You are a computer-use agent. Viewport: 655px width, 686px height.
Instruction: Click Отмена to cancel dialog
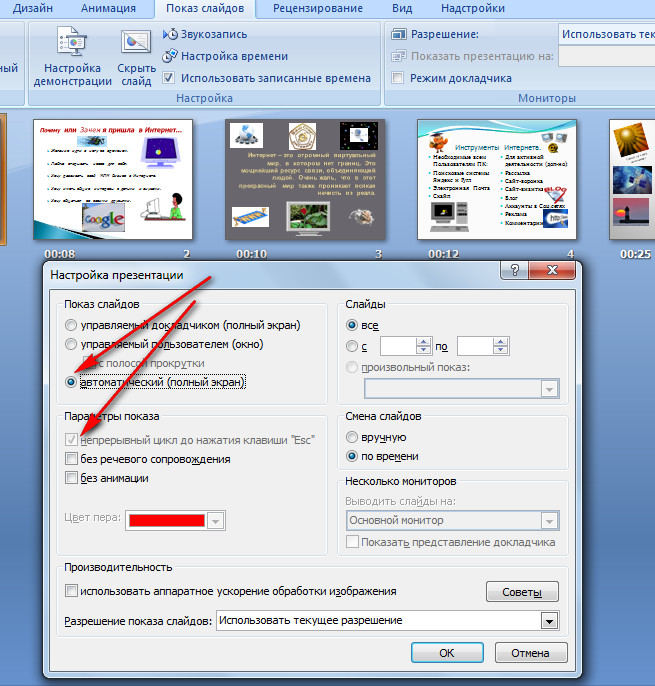[531, 653]
